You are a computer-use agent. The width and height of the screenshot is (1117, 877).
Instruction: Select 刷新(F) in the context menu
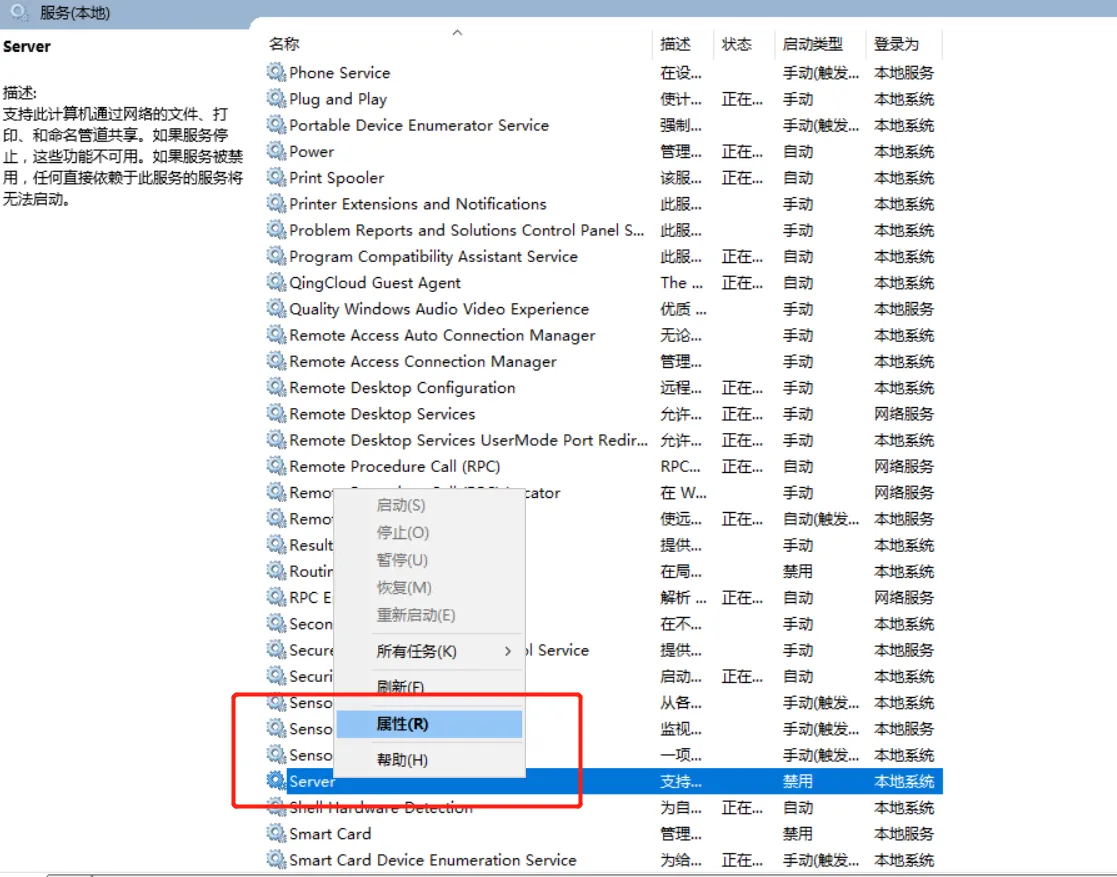(x=400, y=687)
